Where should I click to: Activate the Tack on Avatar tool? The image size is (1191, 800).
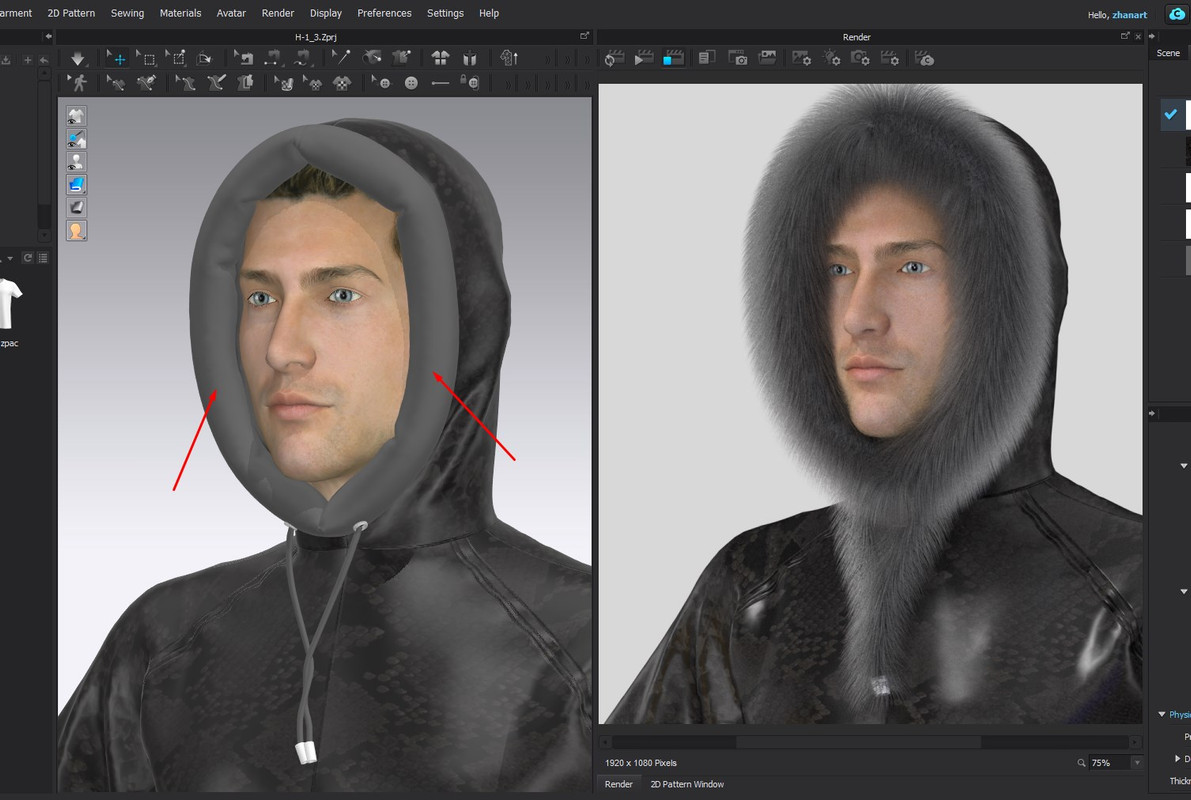(x=371, y=58)
